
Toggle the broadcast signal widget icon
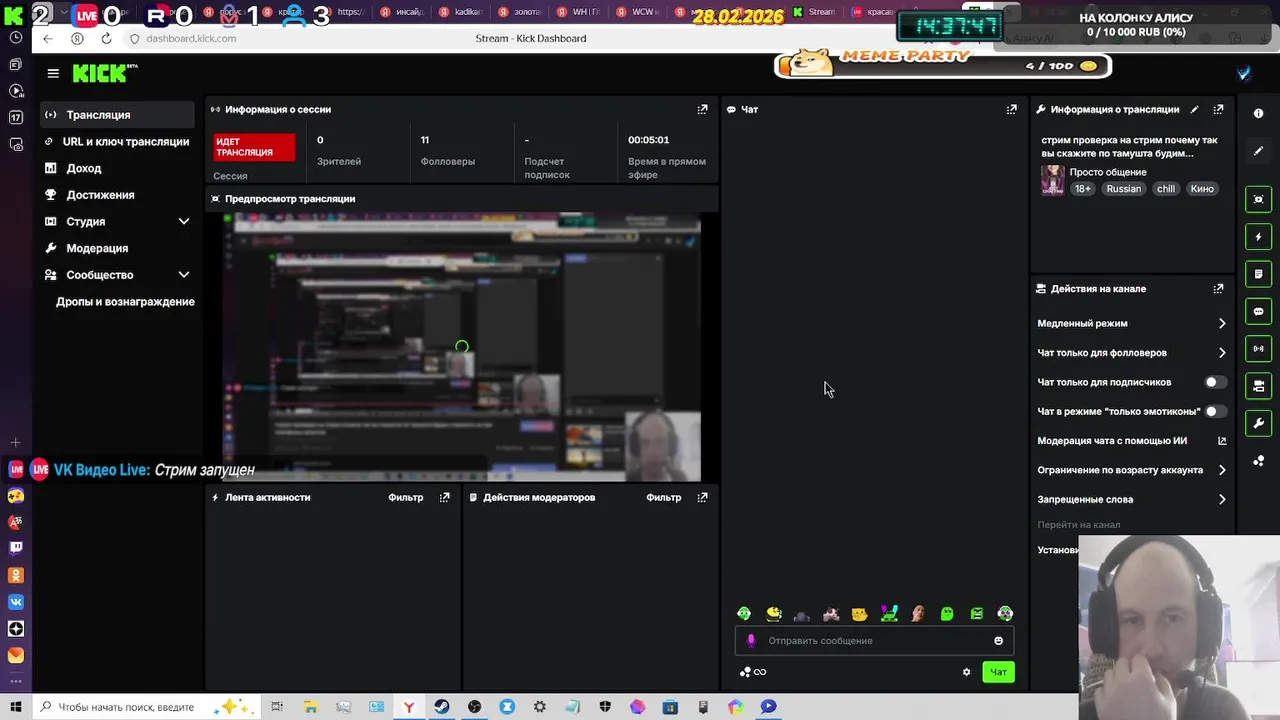tap(1258, 348)
